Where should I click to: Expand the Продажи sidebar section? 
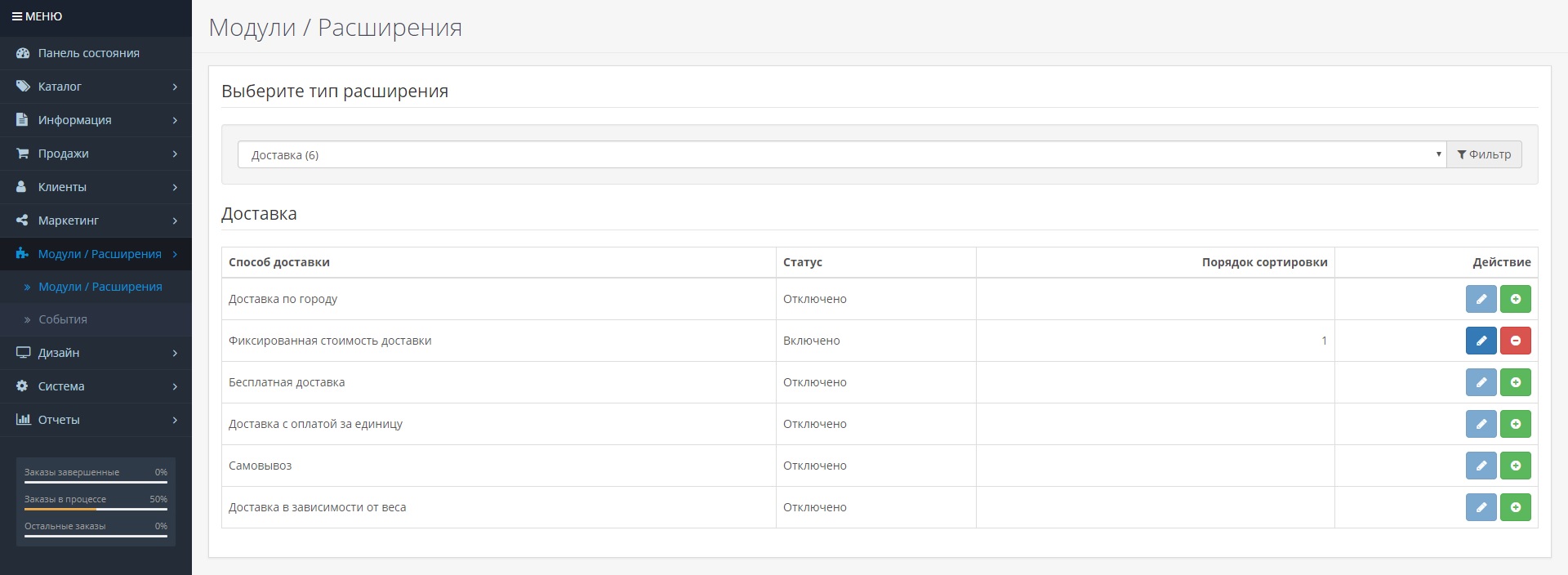96,154
